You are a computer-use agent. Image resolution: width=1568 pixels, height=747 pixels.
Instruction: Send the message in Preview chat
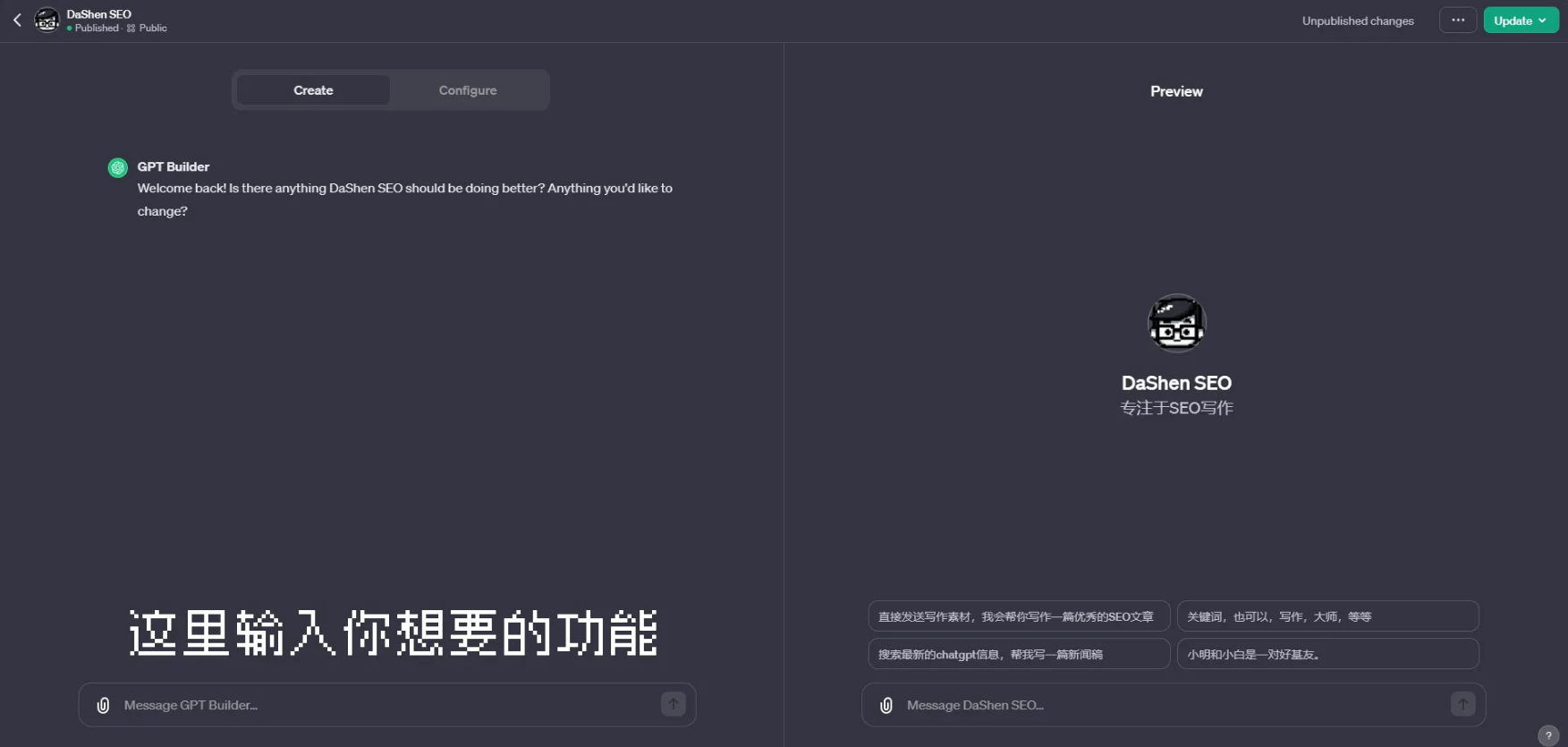point(1463,704)
